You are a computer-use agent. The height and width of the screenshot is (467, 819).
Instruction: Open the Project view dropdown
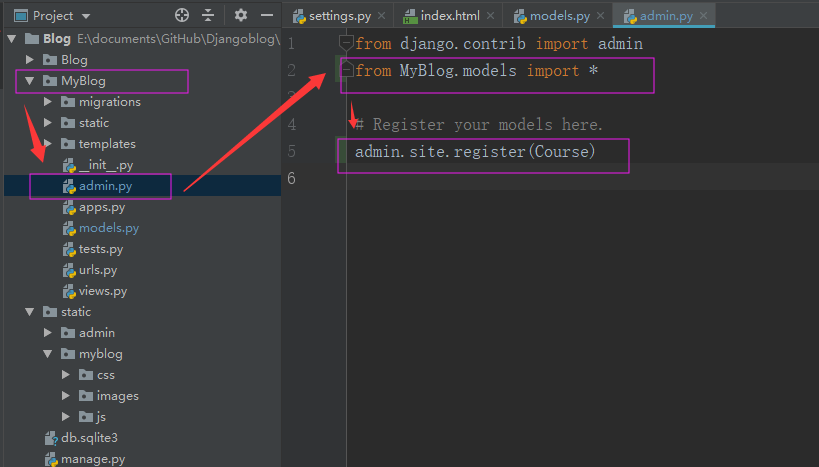click(86, 16)
